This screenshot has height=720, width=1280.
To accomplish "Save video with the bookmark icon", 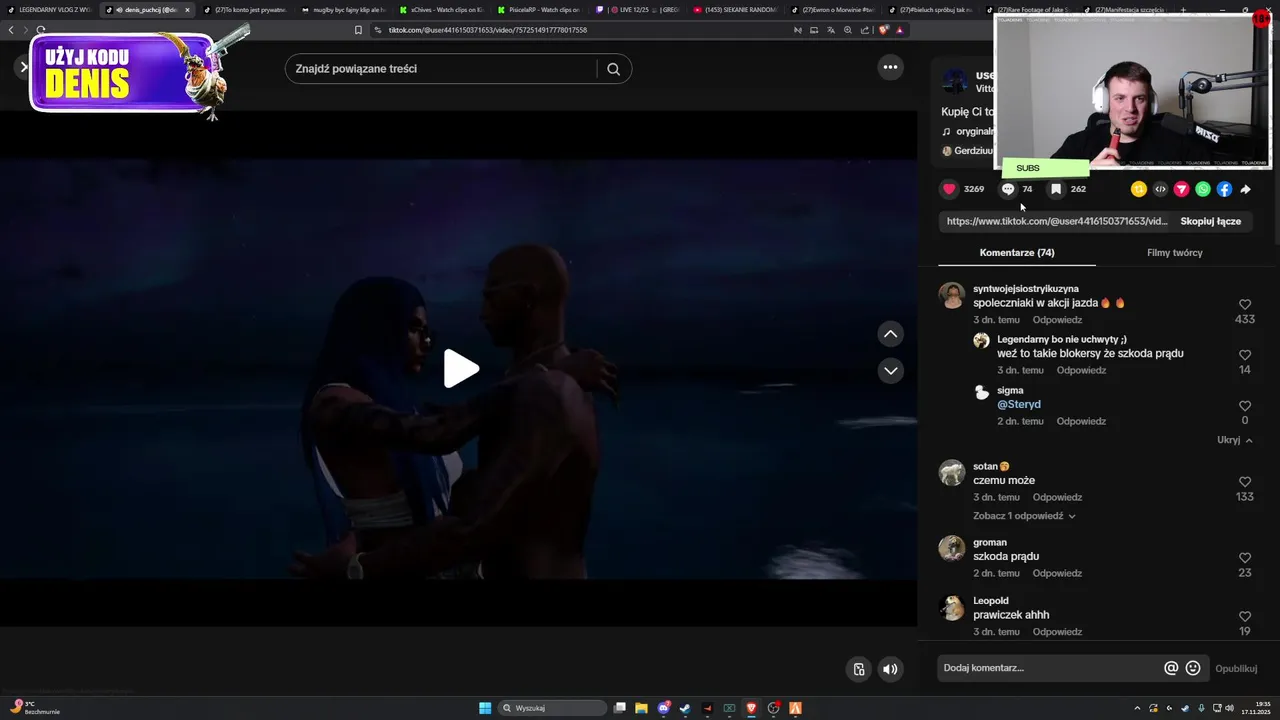I will [1055, 189].
